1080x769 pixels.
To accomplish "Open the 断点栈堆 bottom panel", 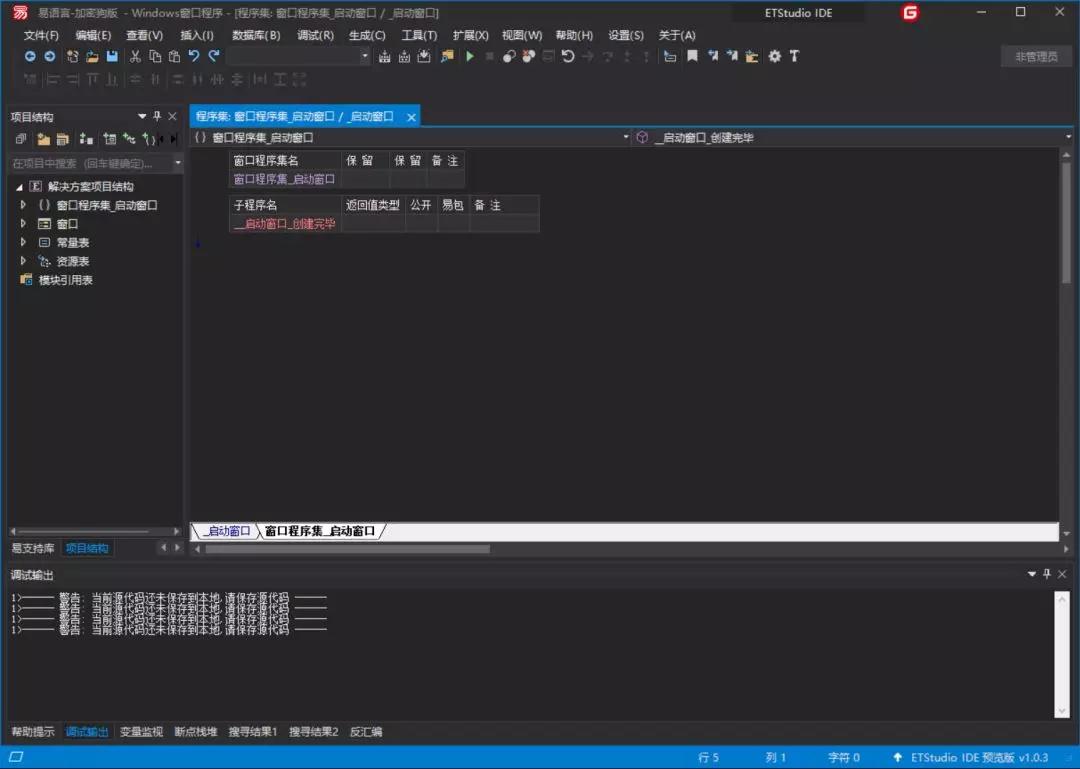I will 197,731.
